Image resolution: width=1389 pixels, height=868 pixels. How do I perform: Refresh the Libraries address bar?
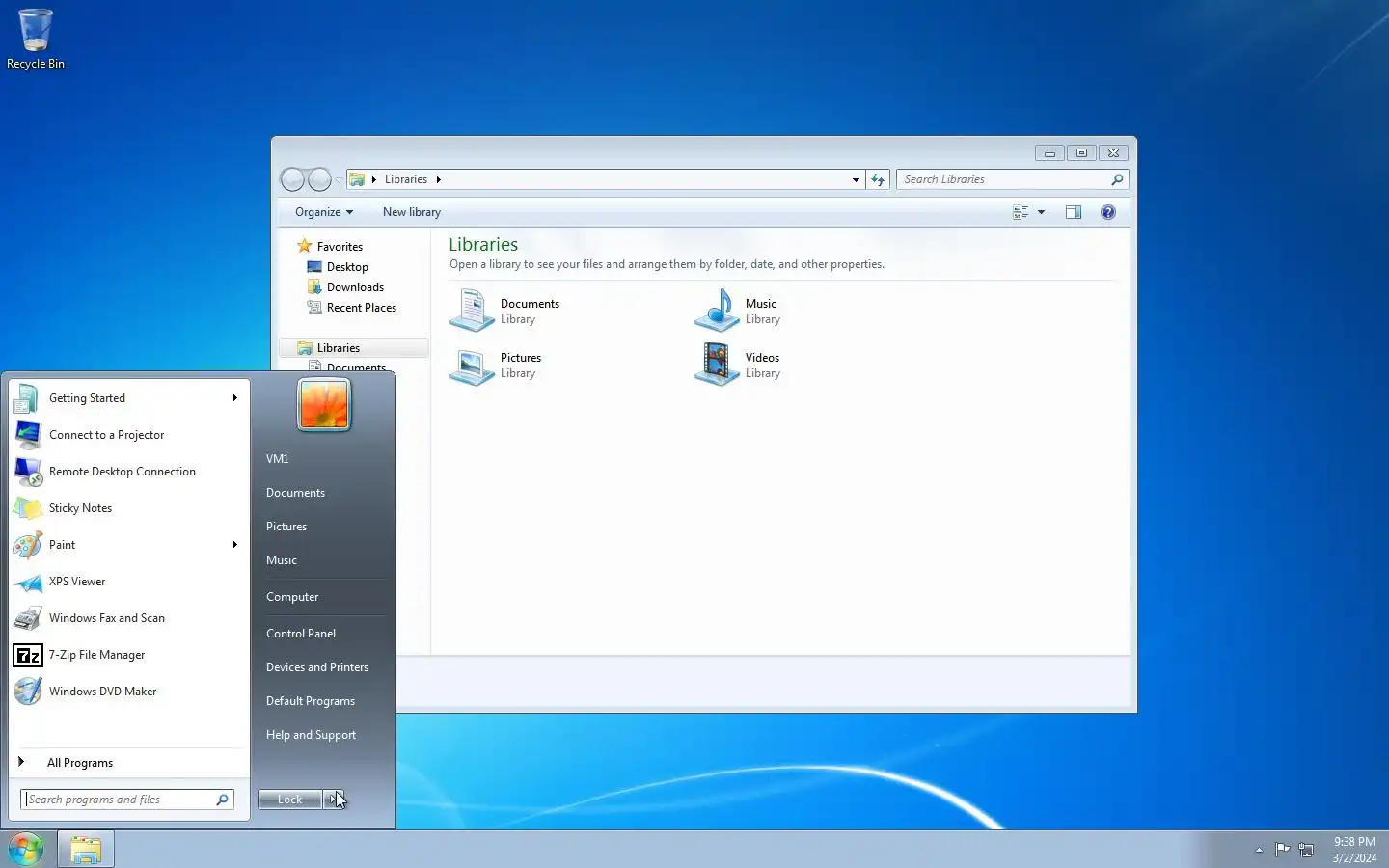(878, 179)
